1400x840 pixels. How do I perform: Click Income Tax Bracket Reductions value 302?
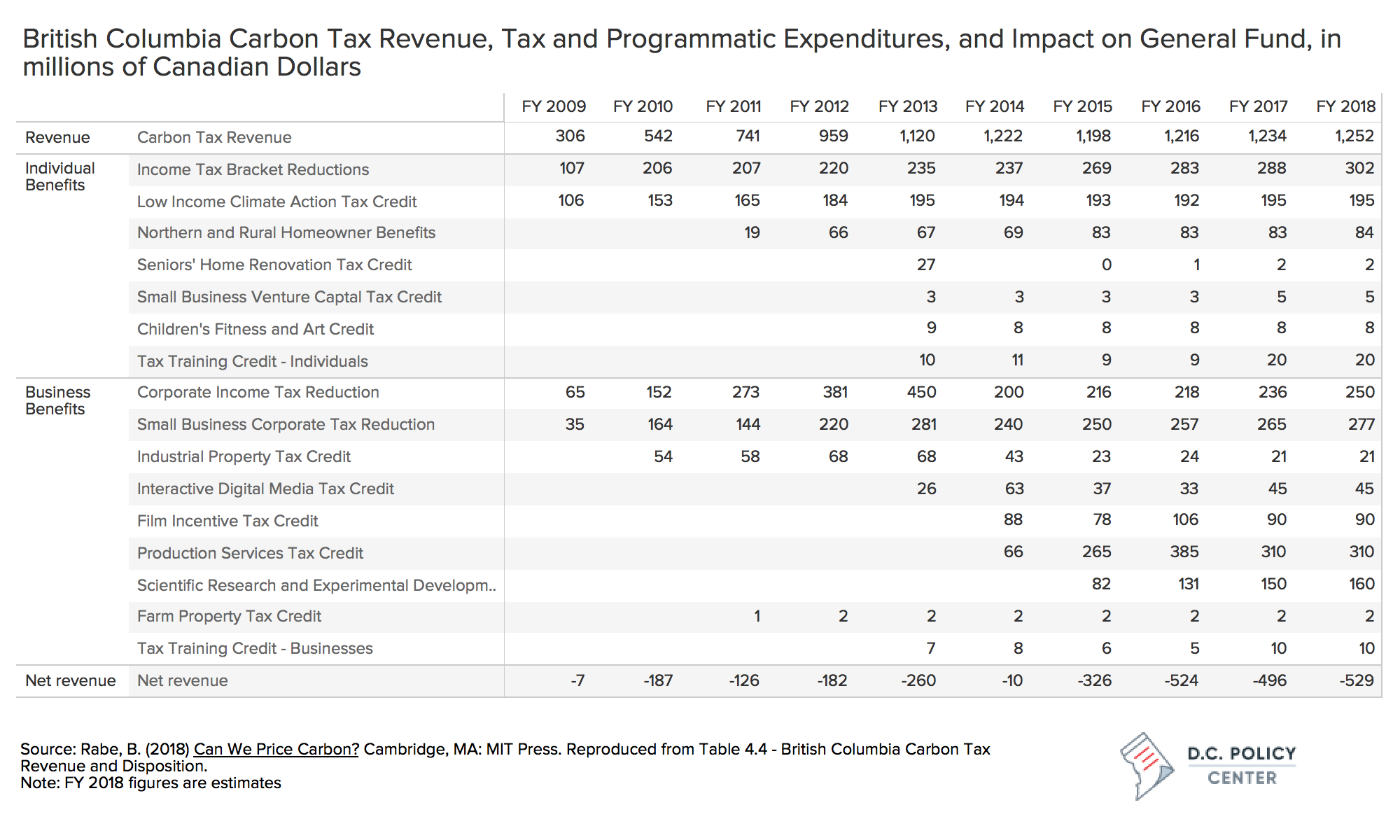pos(1360,168)
